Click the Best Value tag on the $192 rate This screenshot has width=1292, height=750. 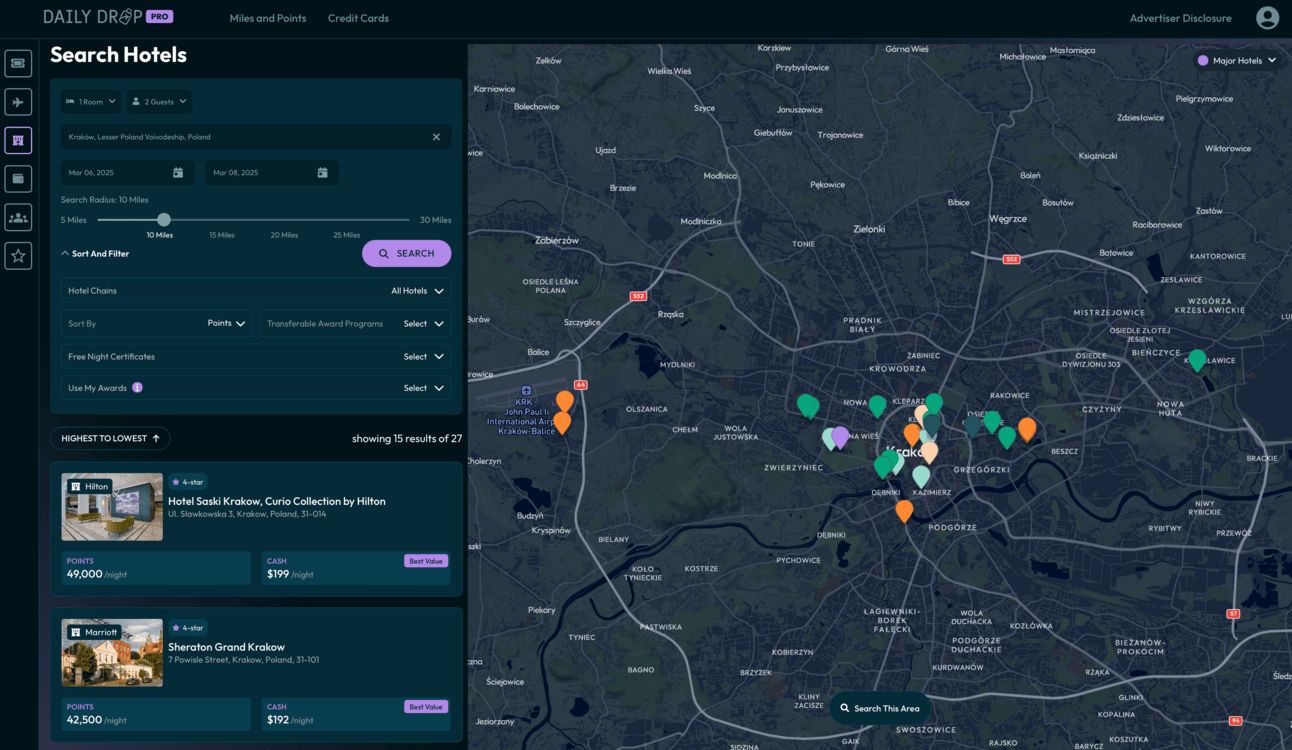(x=426, y=707)
